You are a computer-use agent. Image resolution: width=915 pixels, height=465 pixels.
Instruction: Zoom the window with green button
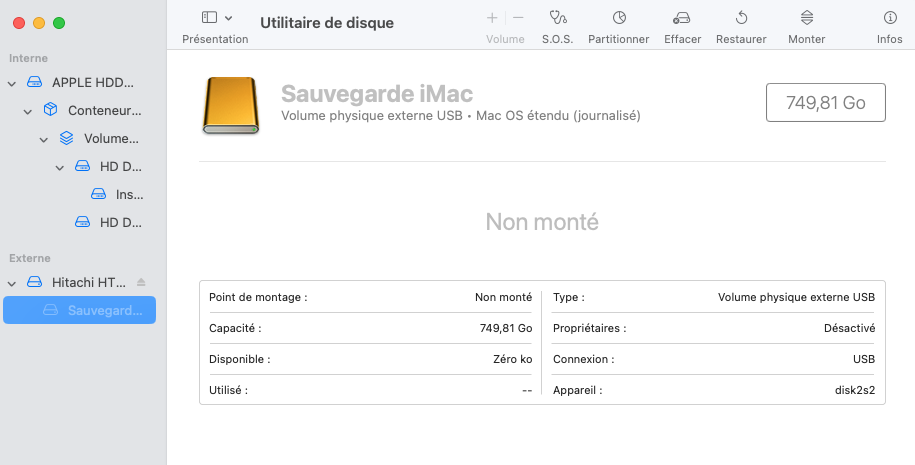pyautogui.click(x=59, y=23)
